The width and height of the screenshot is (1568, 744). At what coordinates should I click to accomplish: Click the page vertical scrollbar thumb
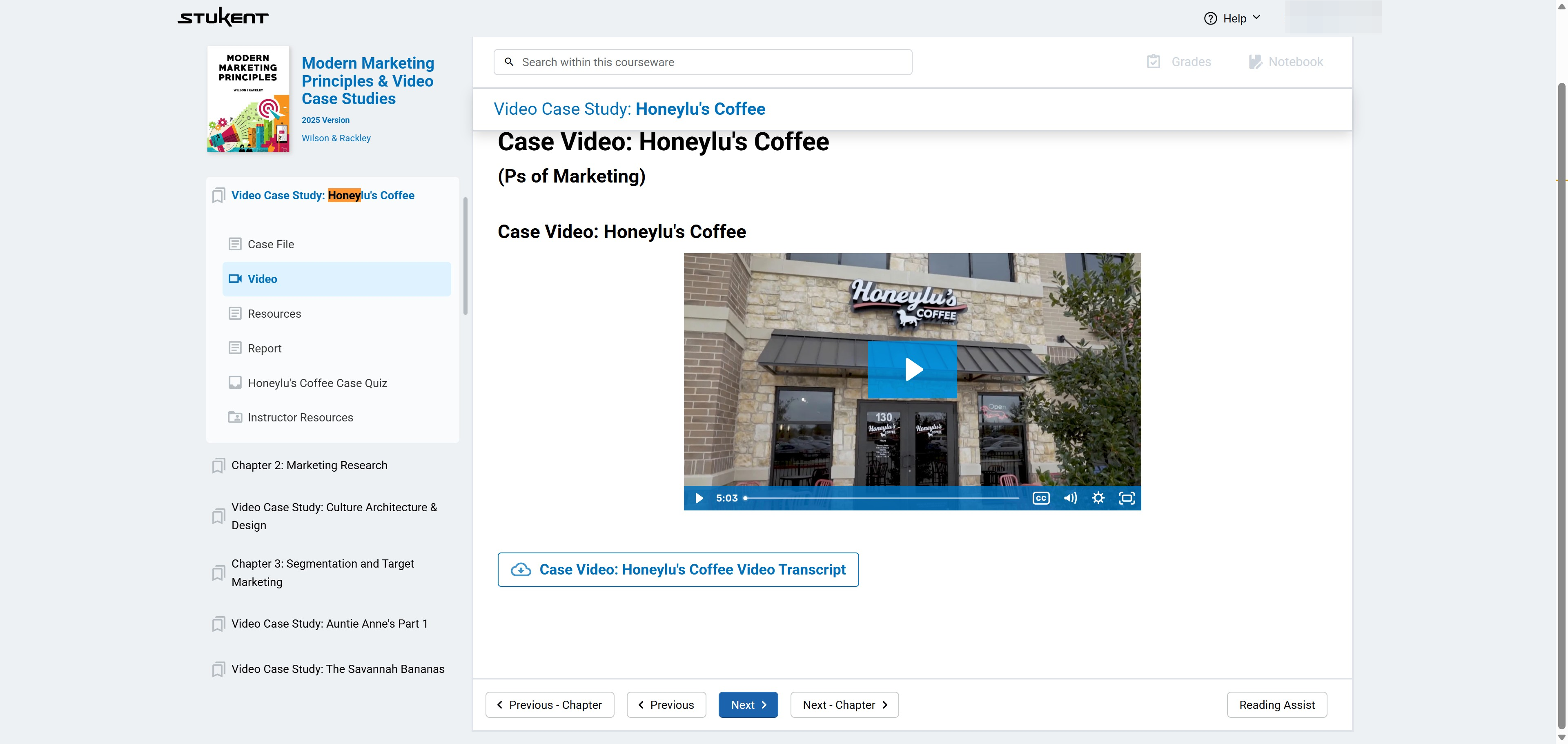tap(1561, 405)
